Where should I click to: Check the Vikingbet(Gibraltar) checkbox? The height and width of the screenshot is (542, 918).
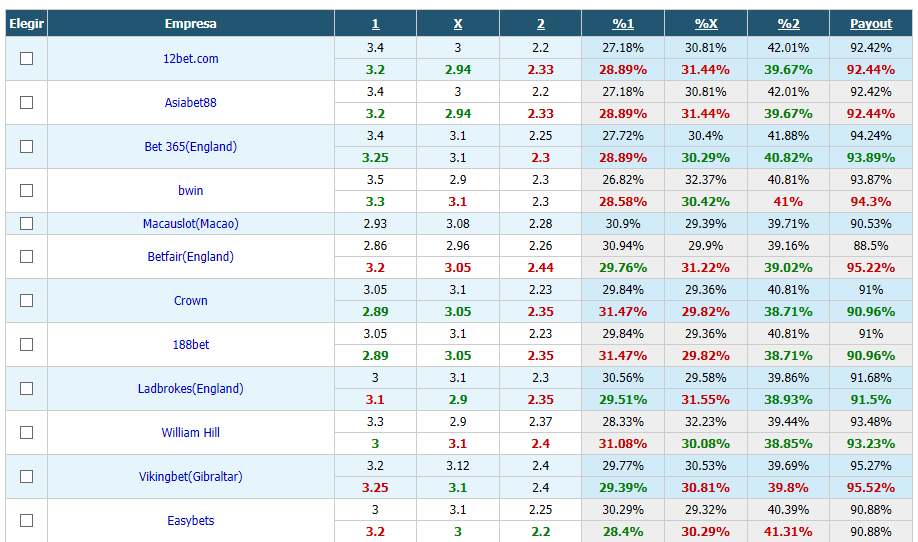coord(26,476)
